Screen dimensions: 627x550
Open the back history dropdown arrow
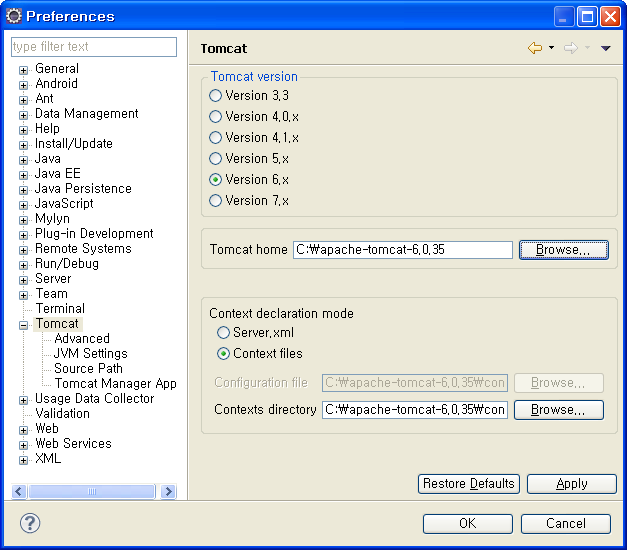pyautogui.click(x=551, y=48)
